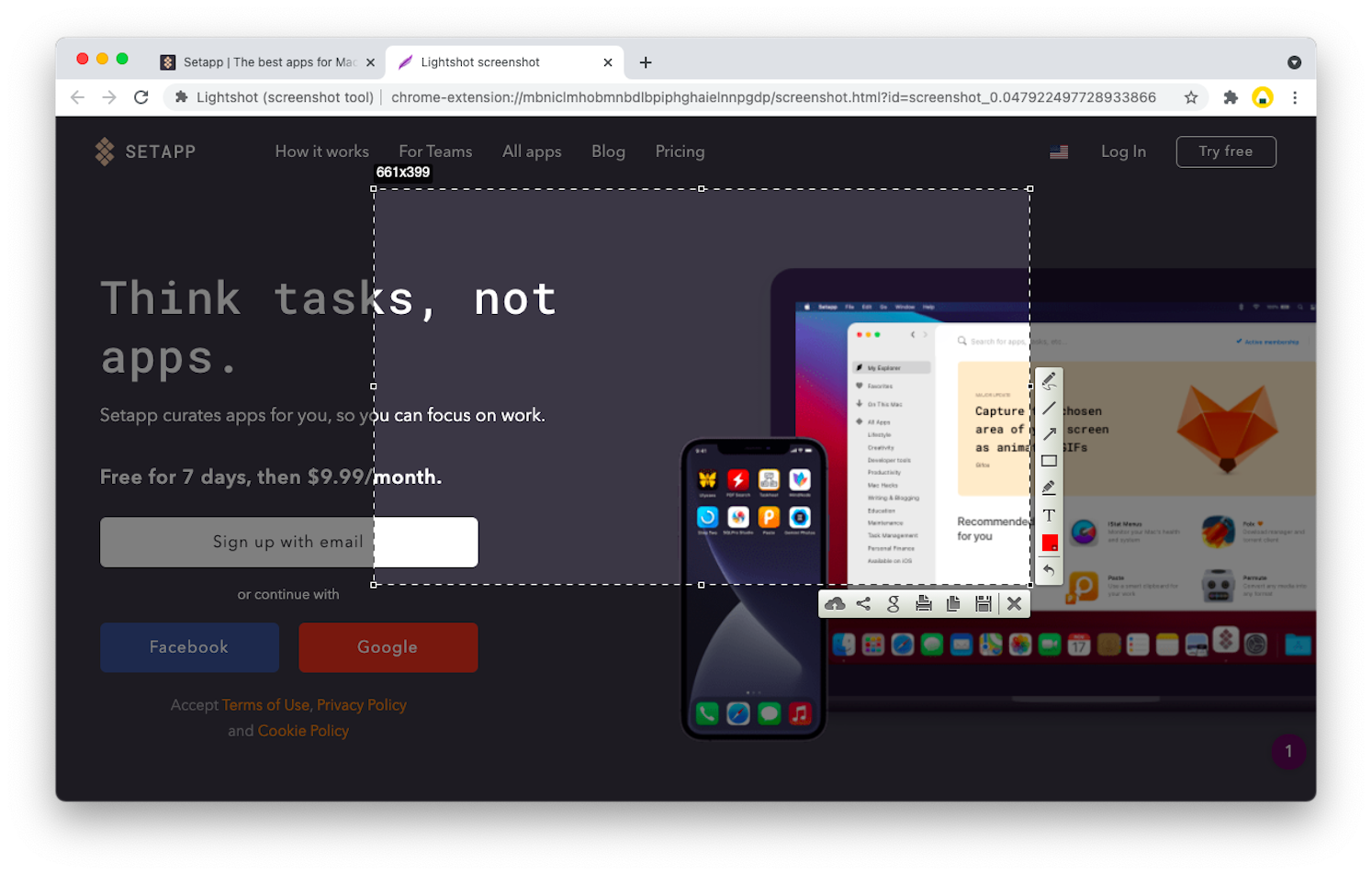
Task: Share screenshot on social networks
Action: point(863,603)
